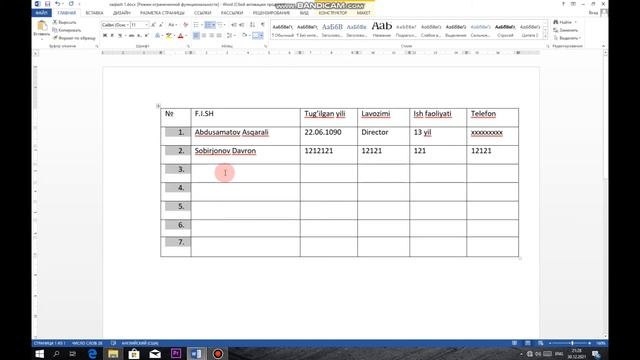Click cell 'Abdusamatov Asqarali'
640x360 pixels.
[x=245, y=136]
